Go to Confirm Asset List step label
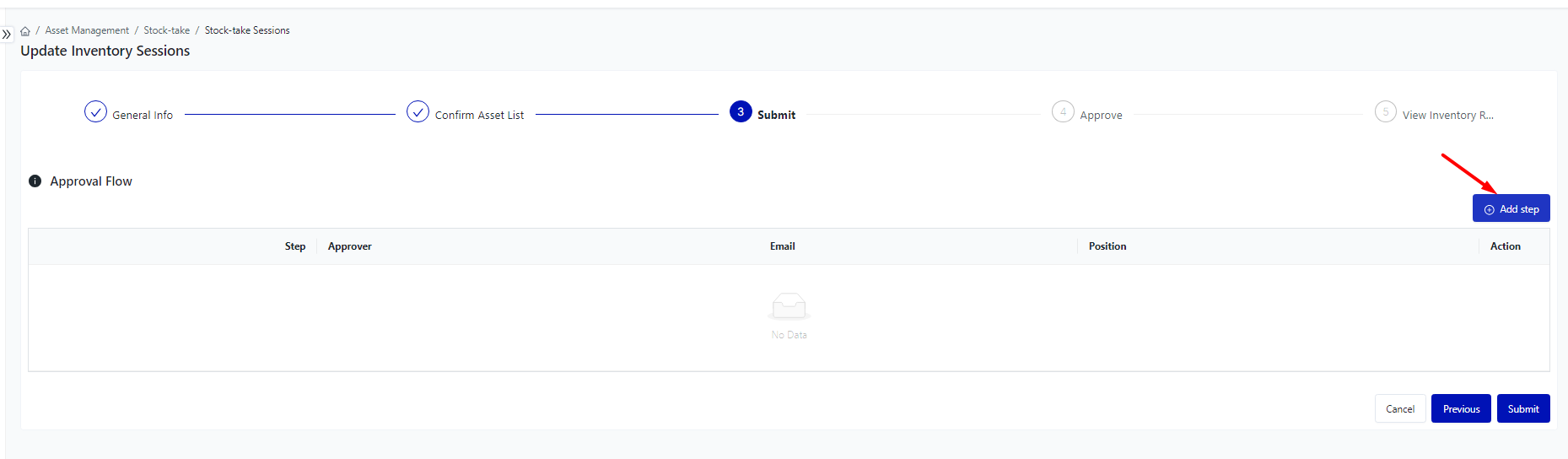This screenshot has height=459, width=1568. point(479,116)
